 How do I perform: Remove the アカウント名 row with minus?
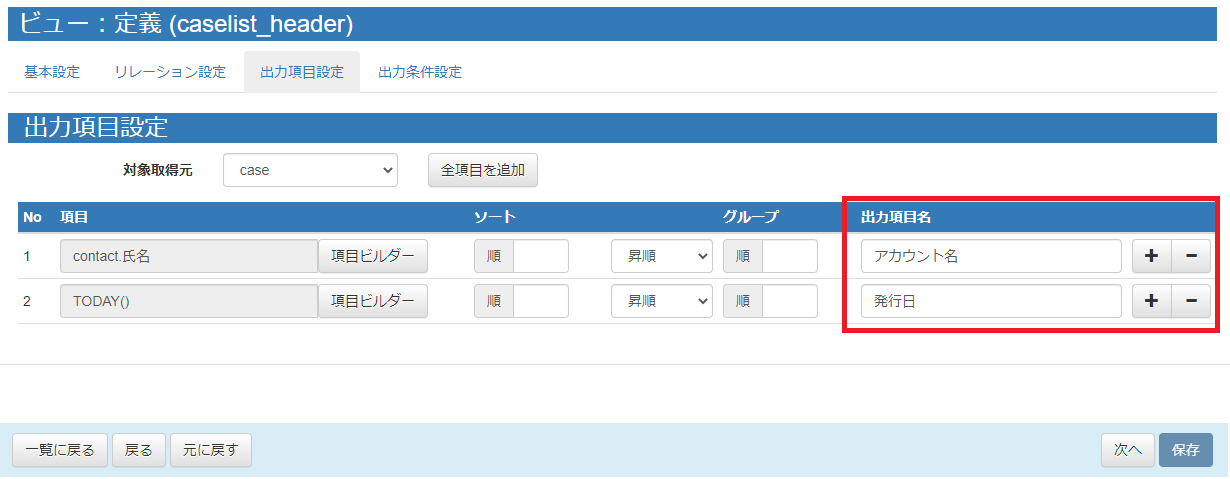pyautogui.click(x=1191, y=256)
